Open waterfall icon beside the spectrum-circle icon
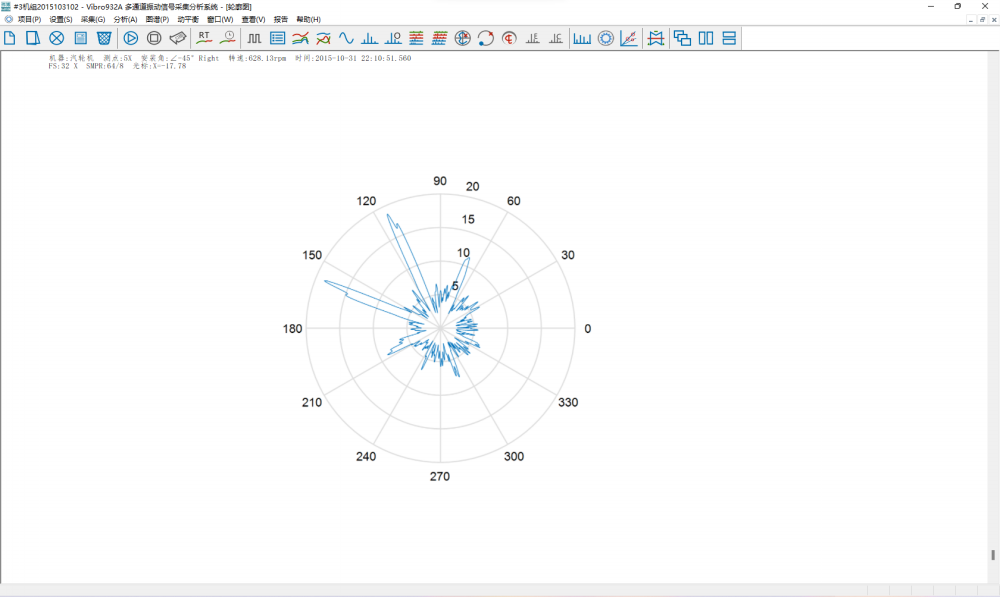 pyautogui.click(x=416, y=38)
